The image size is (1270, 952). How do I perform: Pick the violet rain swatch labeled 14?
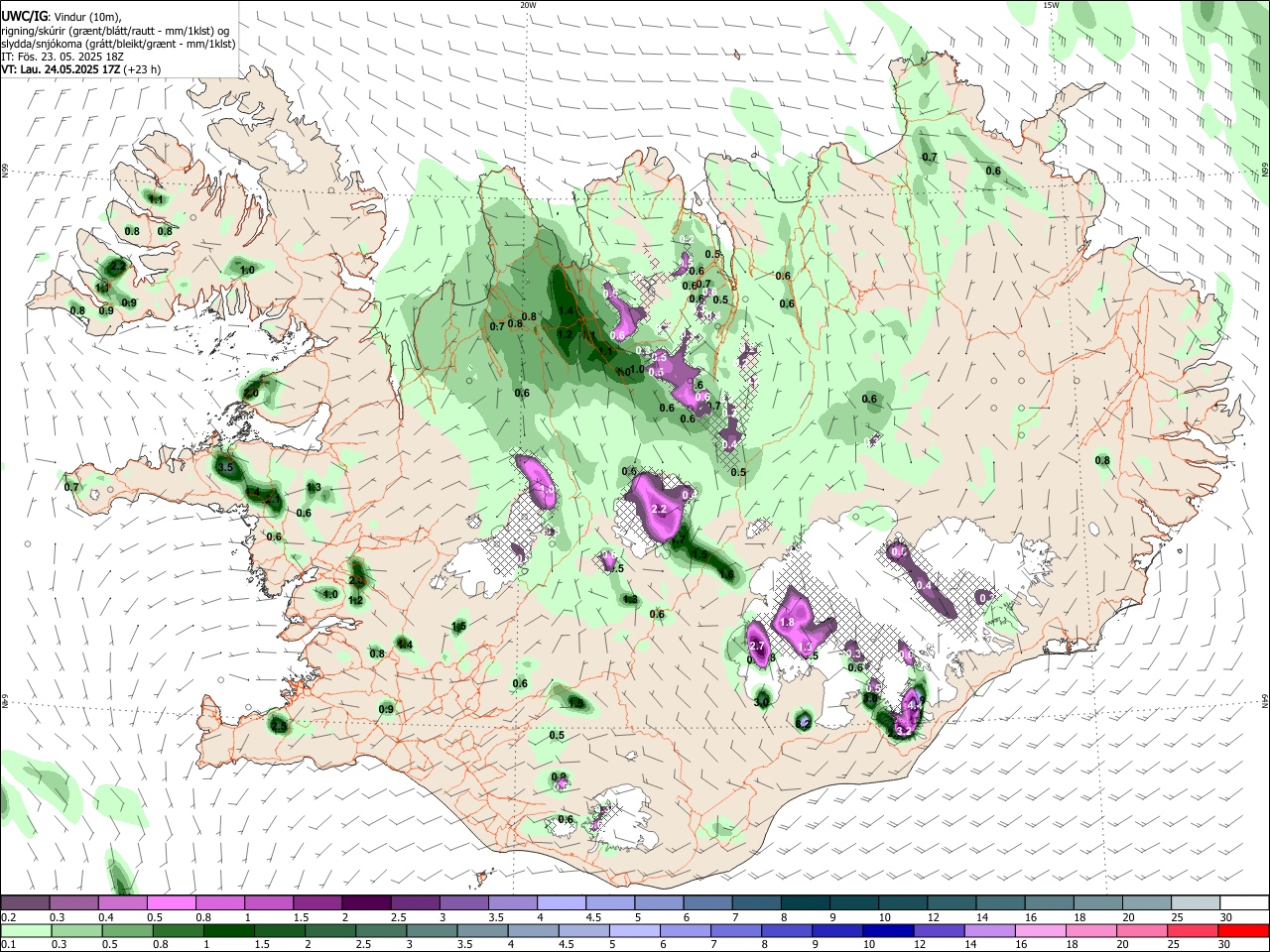(x=988, y=930)
